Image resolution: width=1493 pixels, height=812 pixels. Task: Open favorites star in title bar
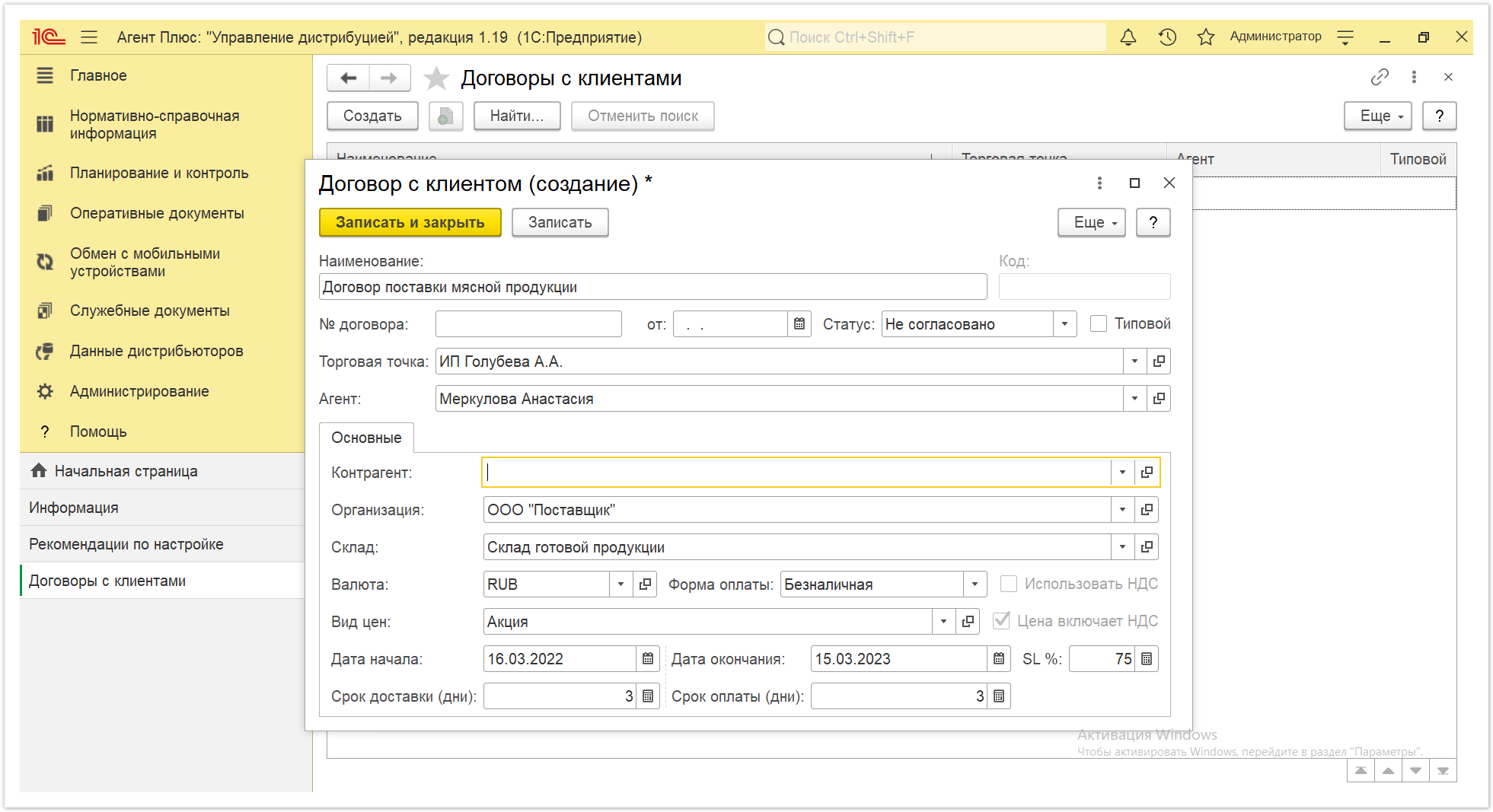[1206, 37]
